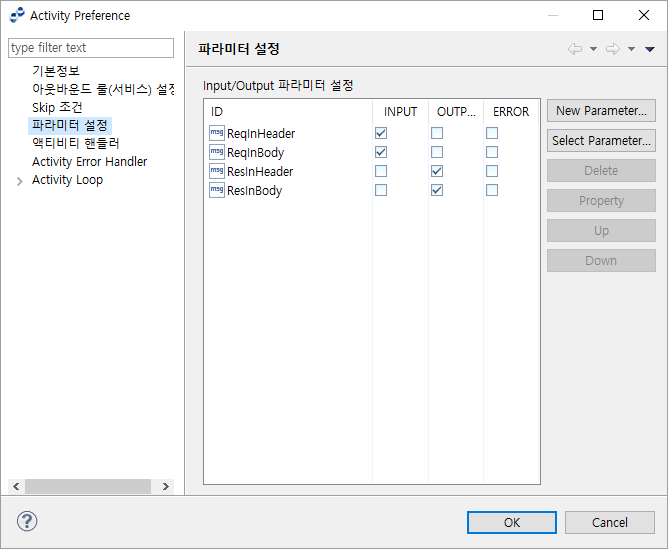Click the msg icon beside ReqInHeader
Image resolution: width=668 pixels, height=549 pixels.
(217, 133)
